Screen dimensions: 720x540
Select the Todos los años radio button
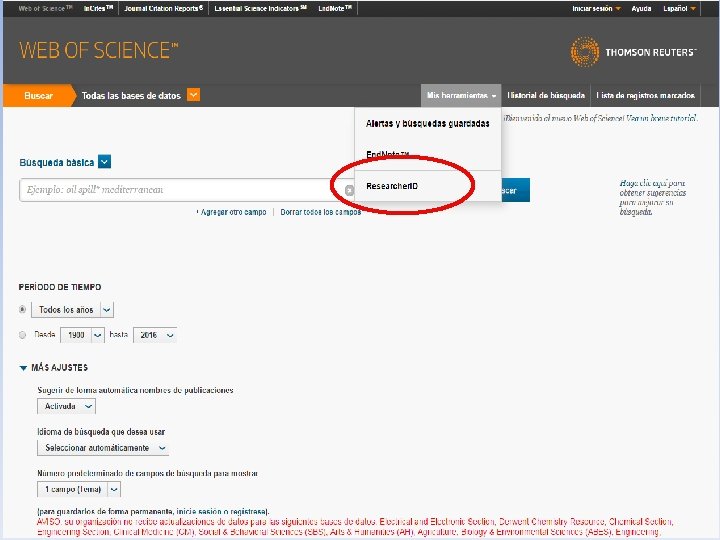[22, 309]
